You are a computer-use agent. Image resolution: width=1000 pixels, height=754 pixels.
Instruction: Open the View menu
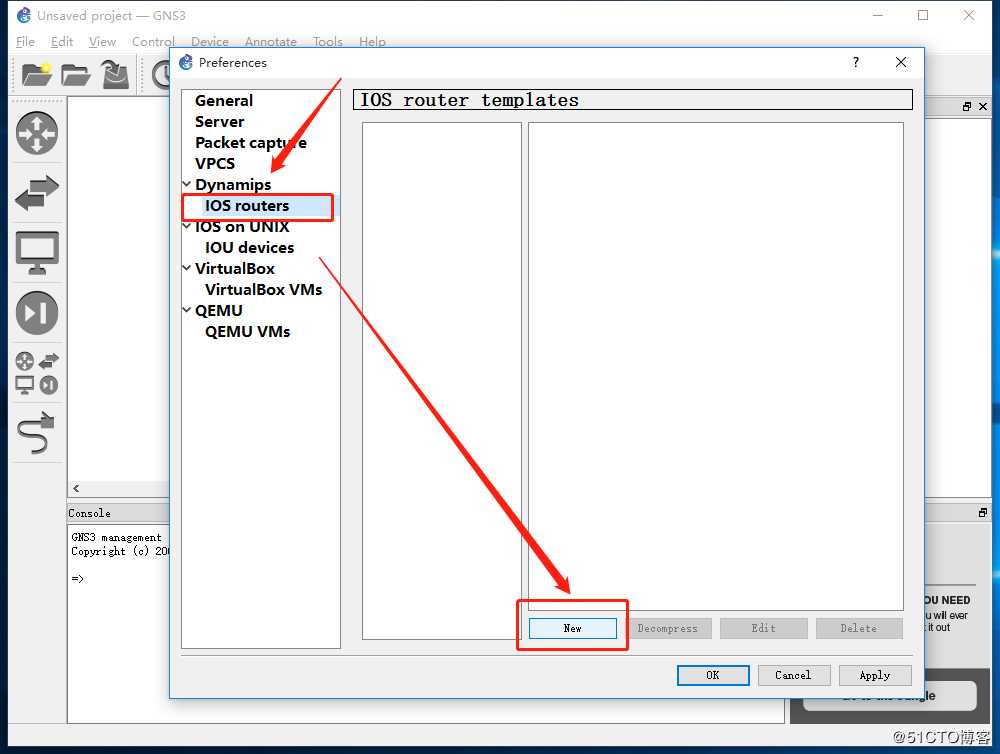[102, 41]
